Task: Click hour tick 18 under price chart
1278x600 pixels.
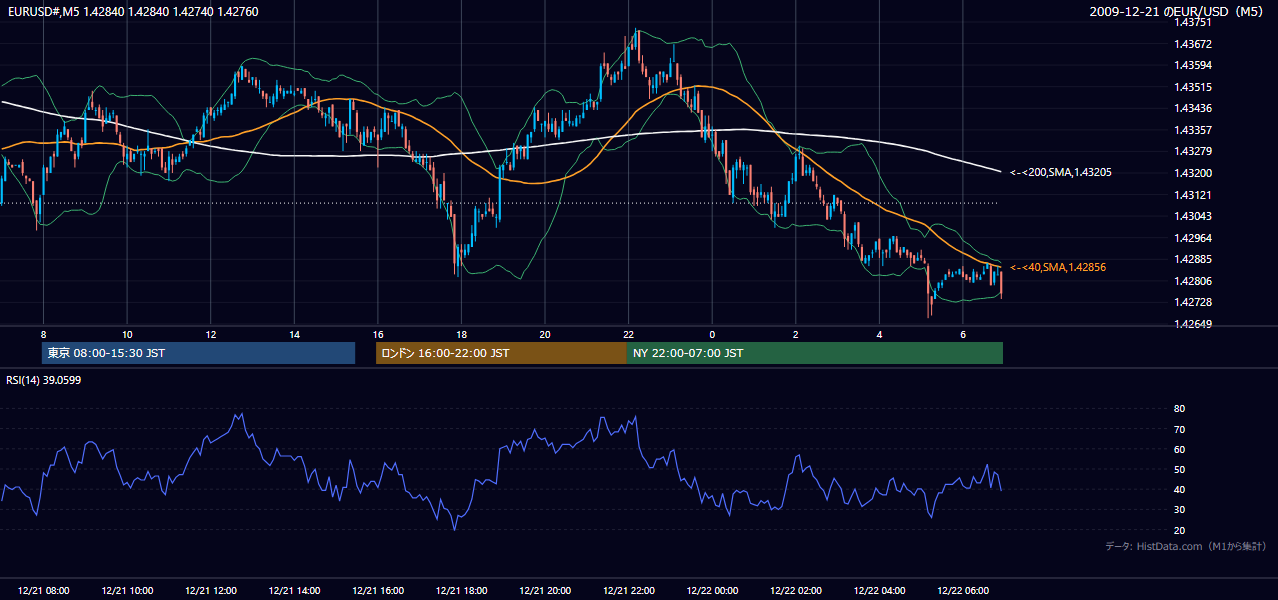Action: click(x=461, y=334)
